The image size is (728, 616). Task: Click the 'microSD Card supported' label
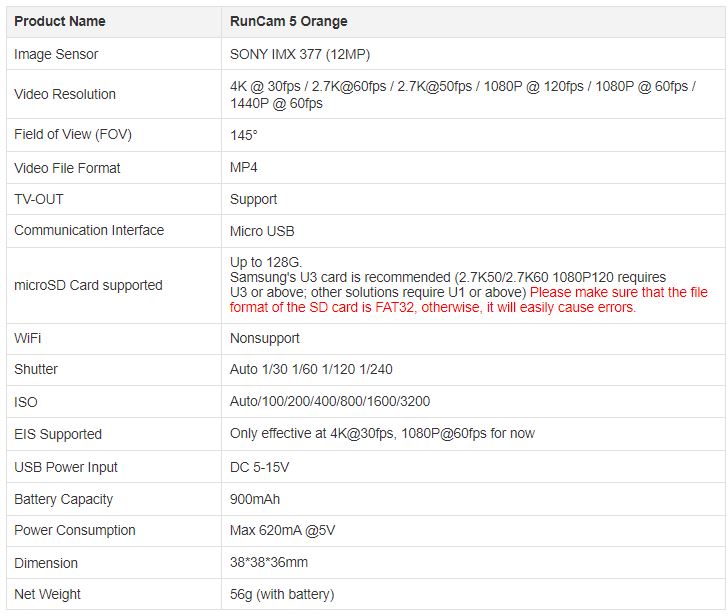click(88, 285)
